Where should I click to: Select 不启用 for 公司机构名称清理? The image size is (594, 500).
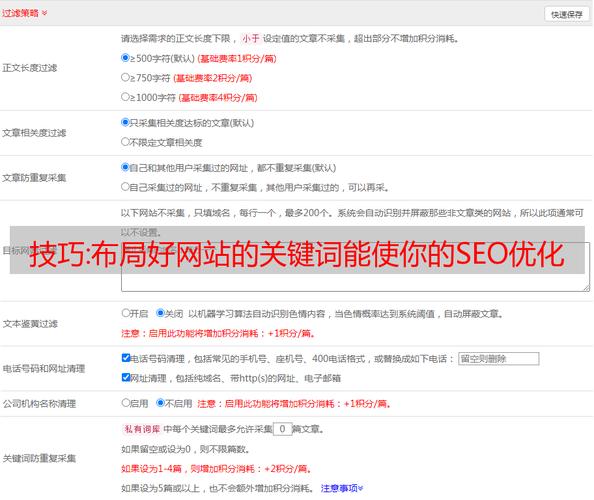tap(160, 403)
